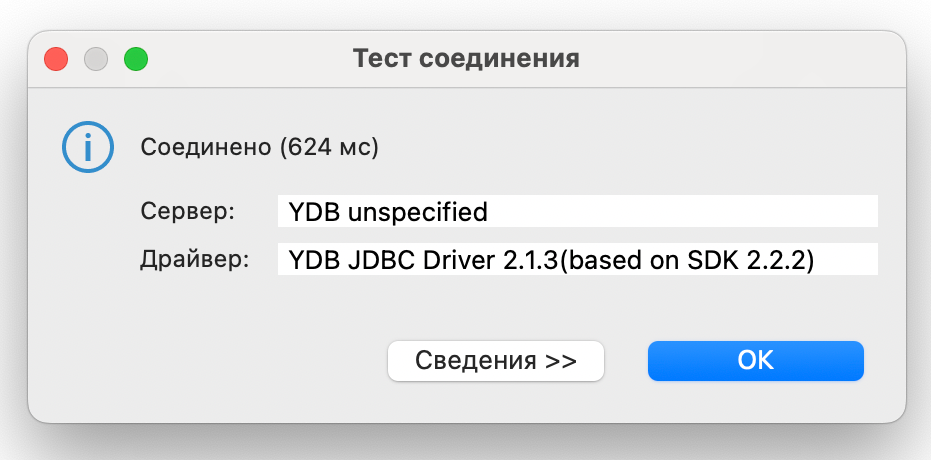Click the blue information icon
The image size is (931, 460).
click(87, 148)
